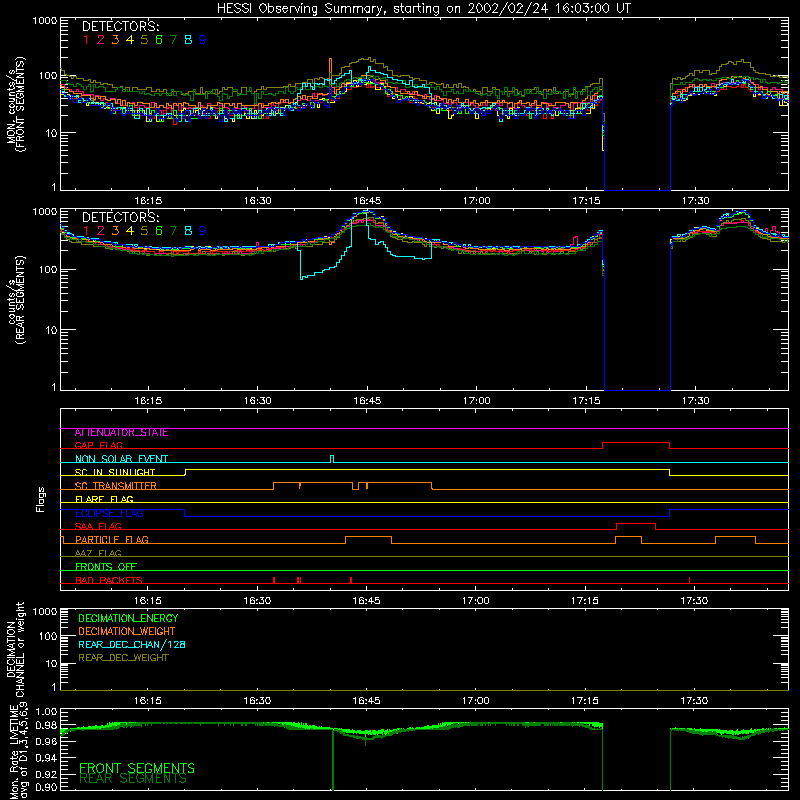Click 17:15 tick under the flags plot

pos(585,601)
